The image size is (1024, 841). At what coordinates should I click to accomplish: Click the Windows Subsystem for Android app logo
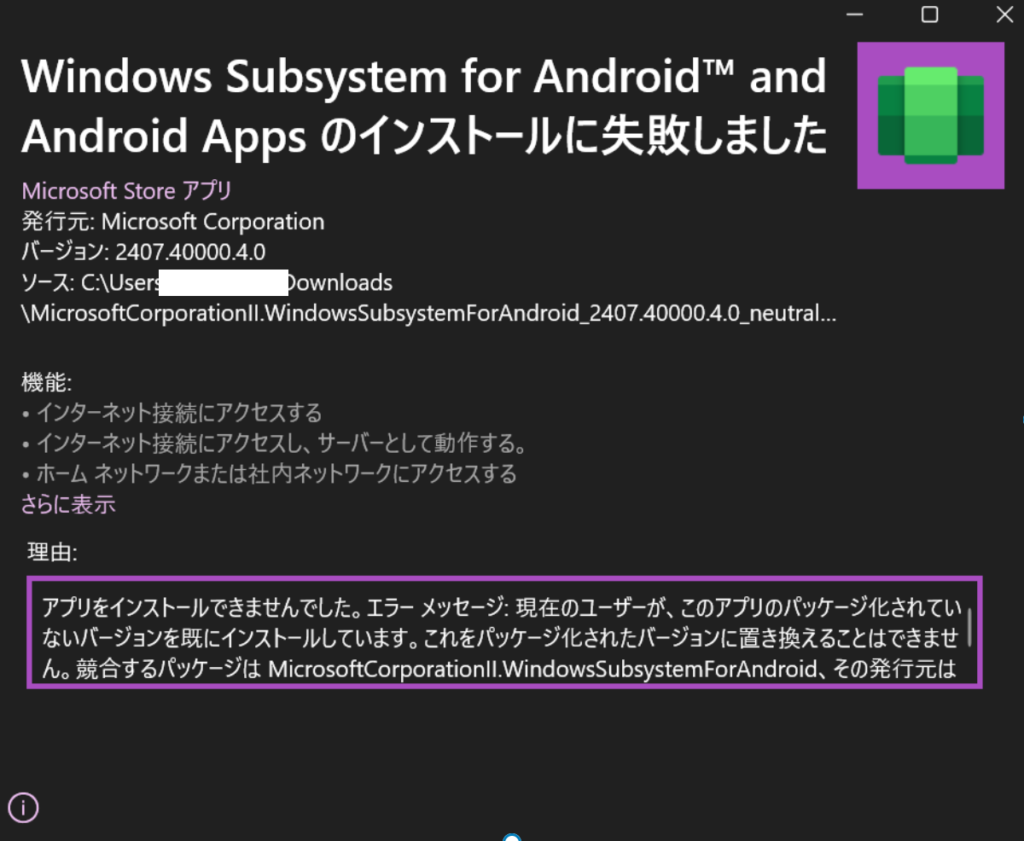[x=930, y=115]
